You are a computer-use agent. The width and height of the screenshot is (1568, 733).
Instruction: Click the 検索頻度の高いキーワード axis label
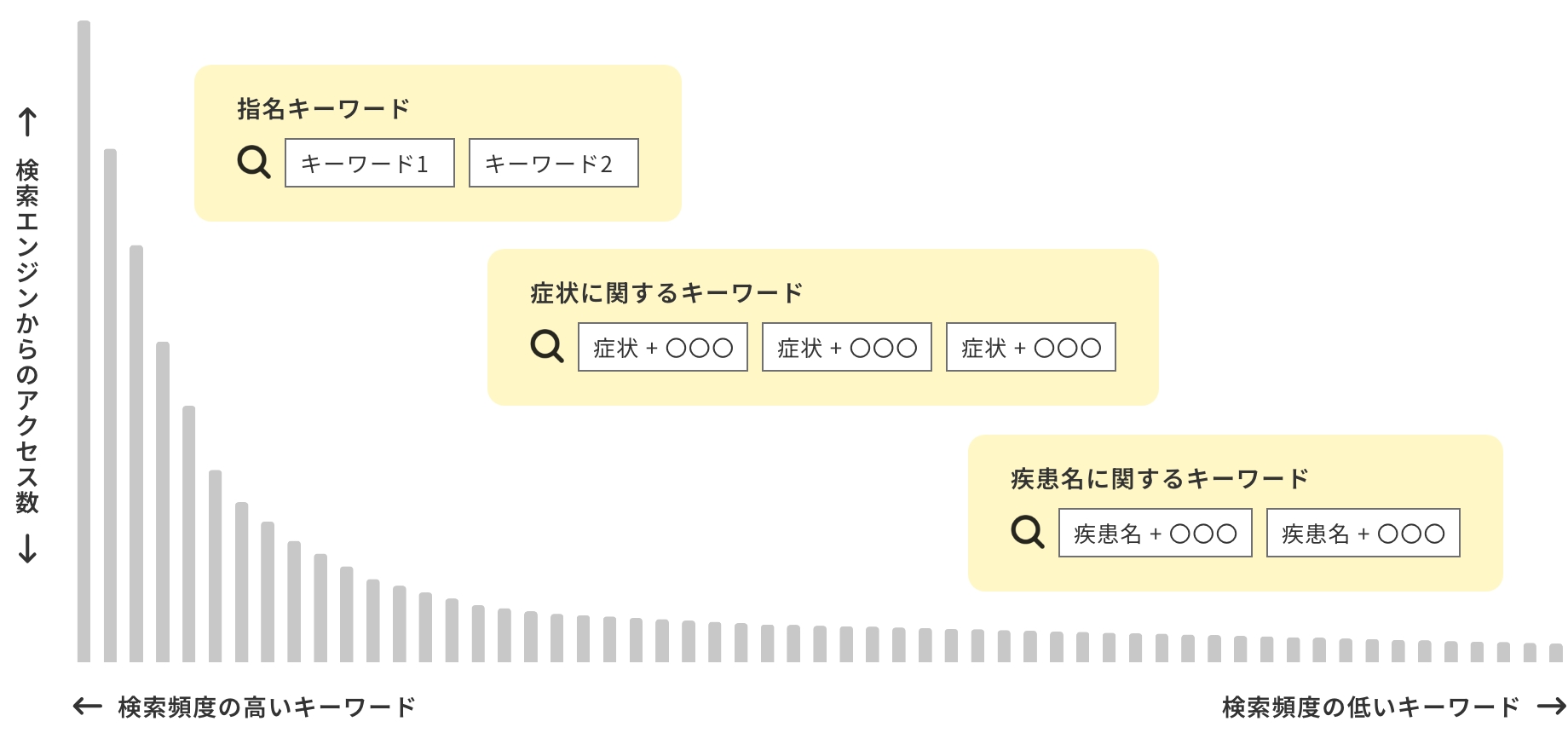(267, 707)
